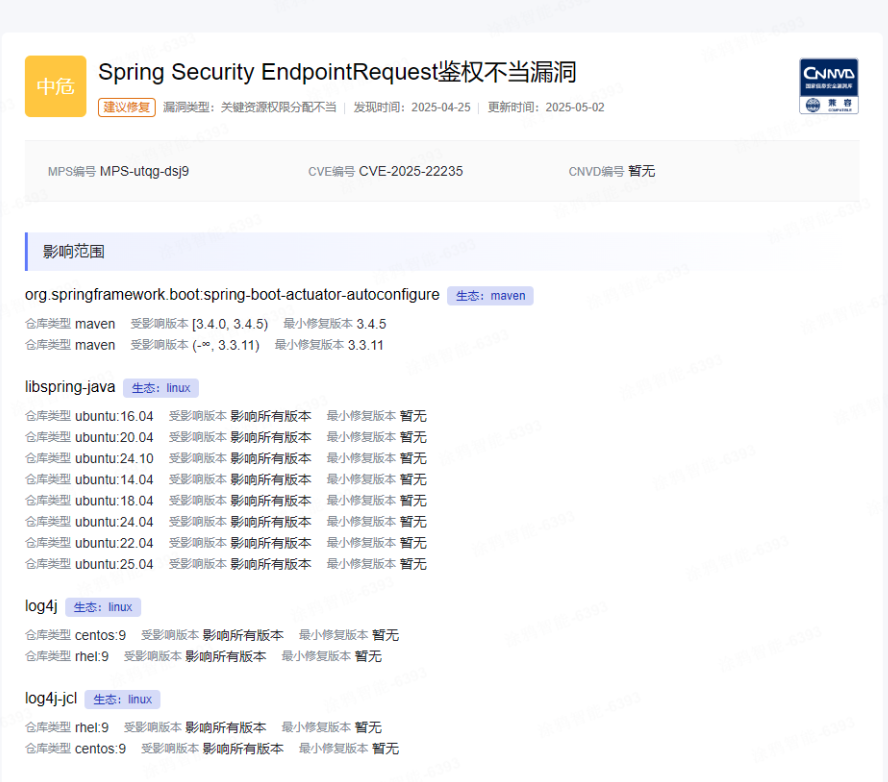Viewport: 888px width, 782px height.
Task: Click the MPS-utqg-dsj9 identifier
Action: pos(145,171)
